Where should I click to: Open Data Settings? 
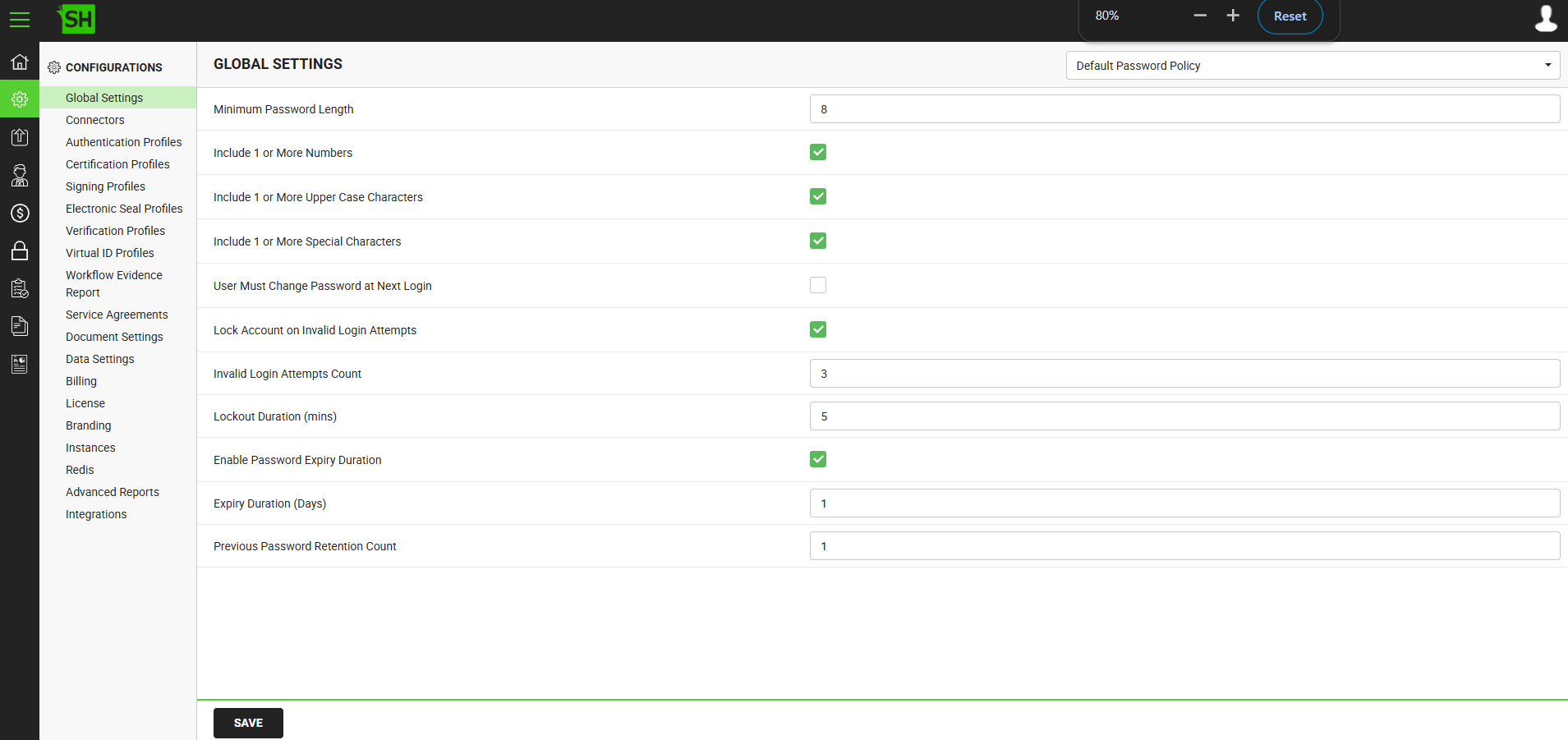(x=99, y=359)
